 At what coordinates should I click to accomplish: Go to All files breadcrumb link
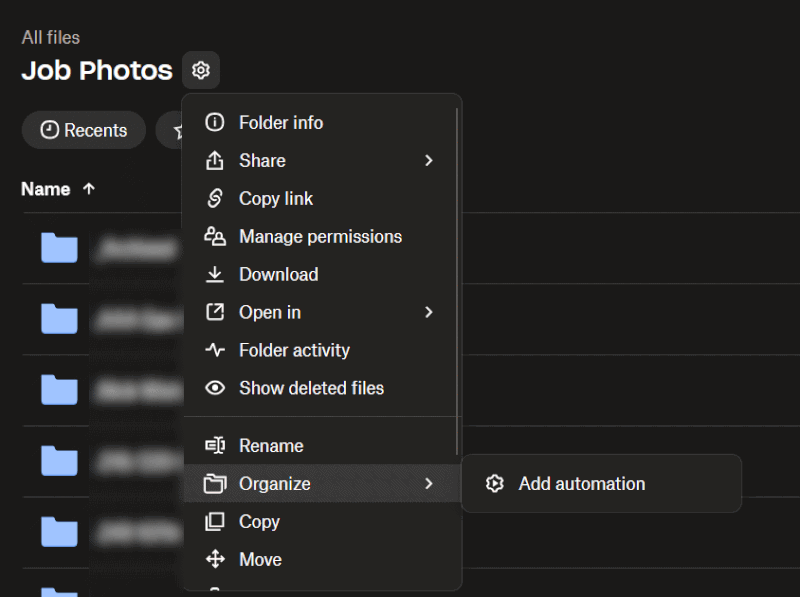pos(51,37)
